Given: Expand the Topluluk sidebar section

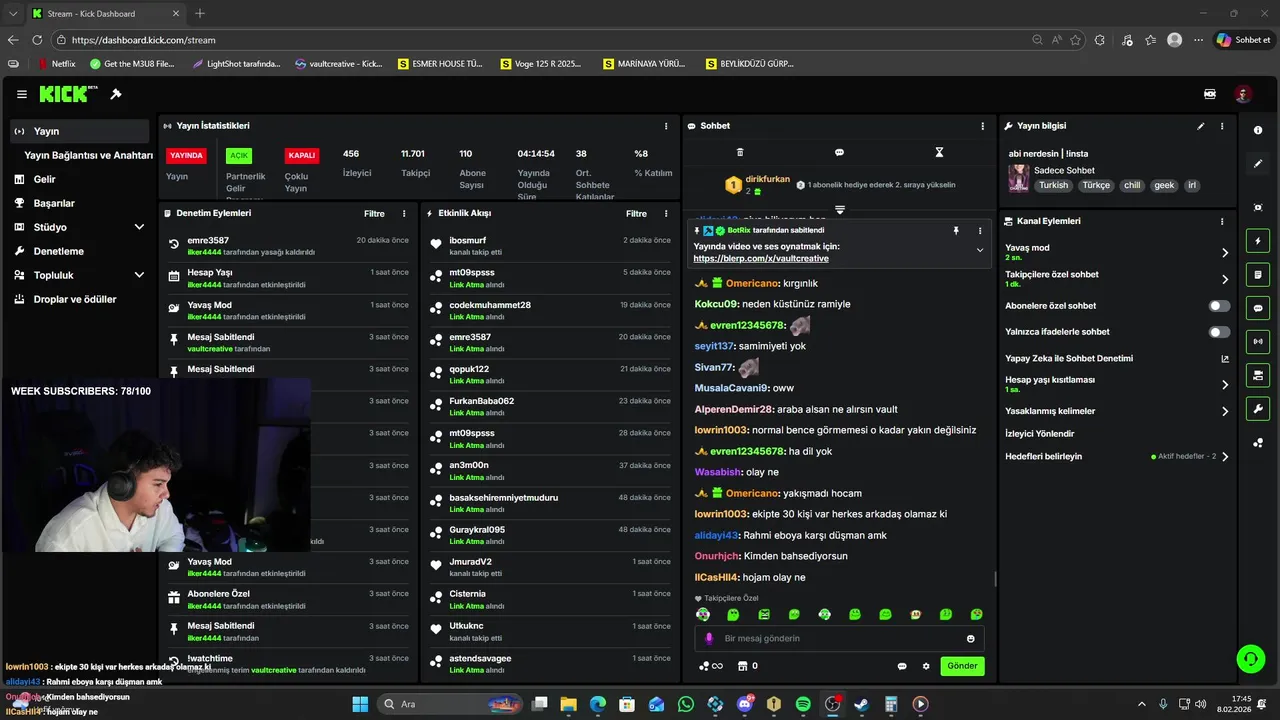Looking at the screenshot, I should [139, 275].
